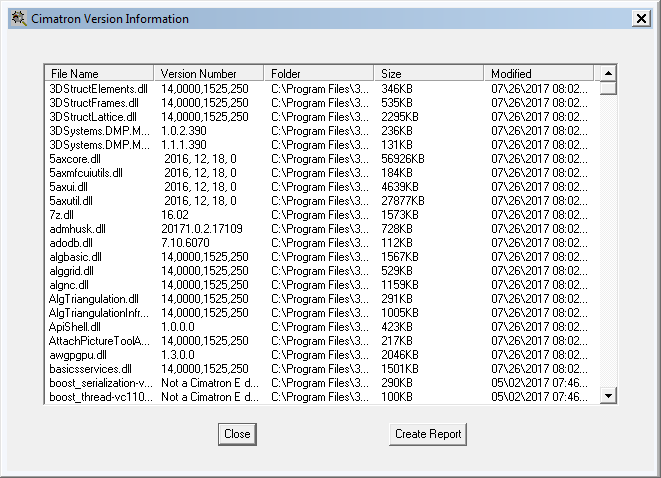661x478 pixels.
Task: Click the Create Report button
Action: tap(428, 434)
